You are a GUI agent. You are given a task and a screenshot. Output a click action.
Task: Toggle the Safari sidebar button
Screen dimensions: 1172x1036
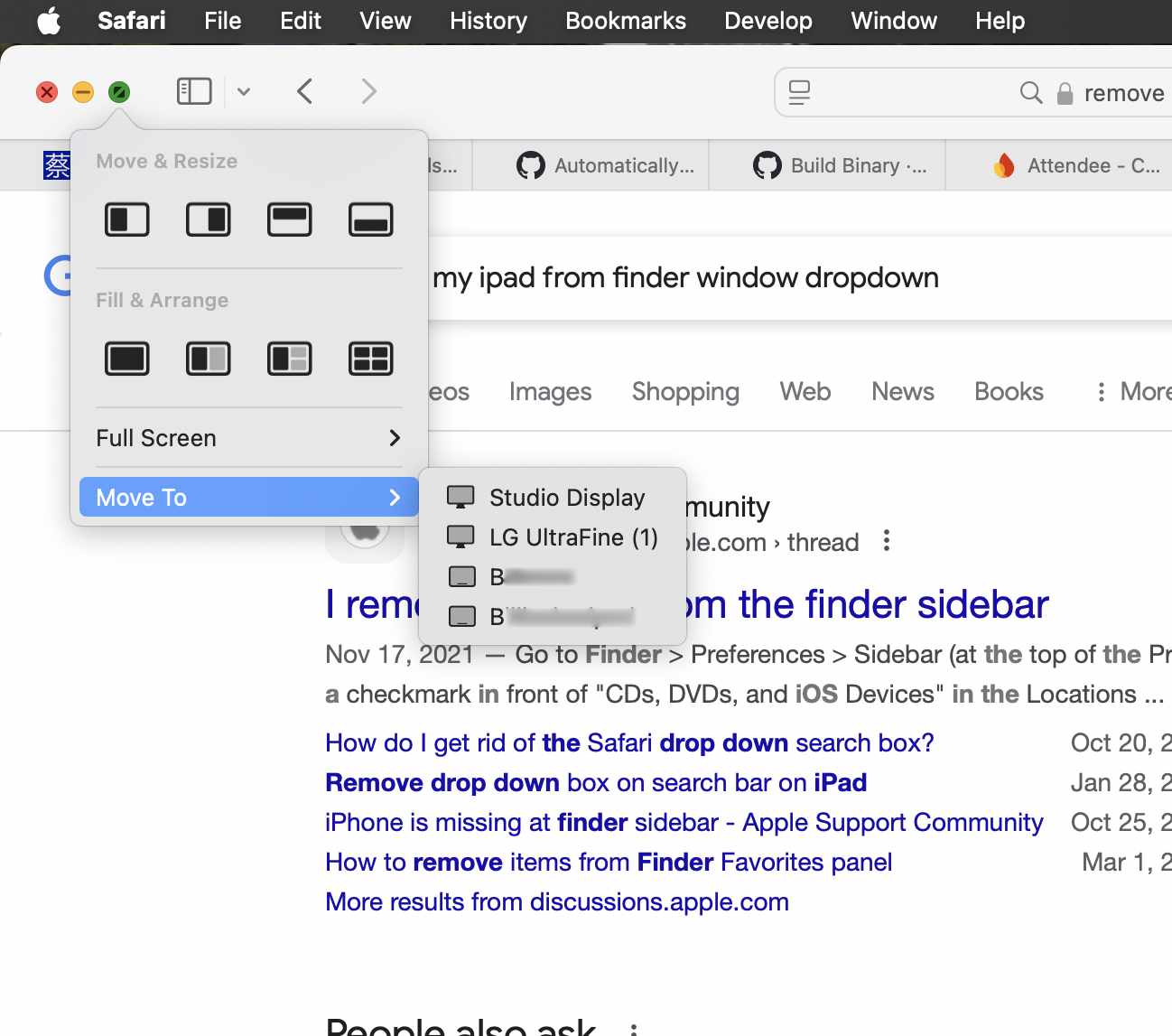194,91
